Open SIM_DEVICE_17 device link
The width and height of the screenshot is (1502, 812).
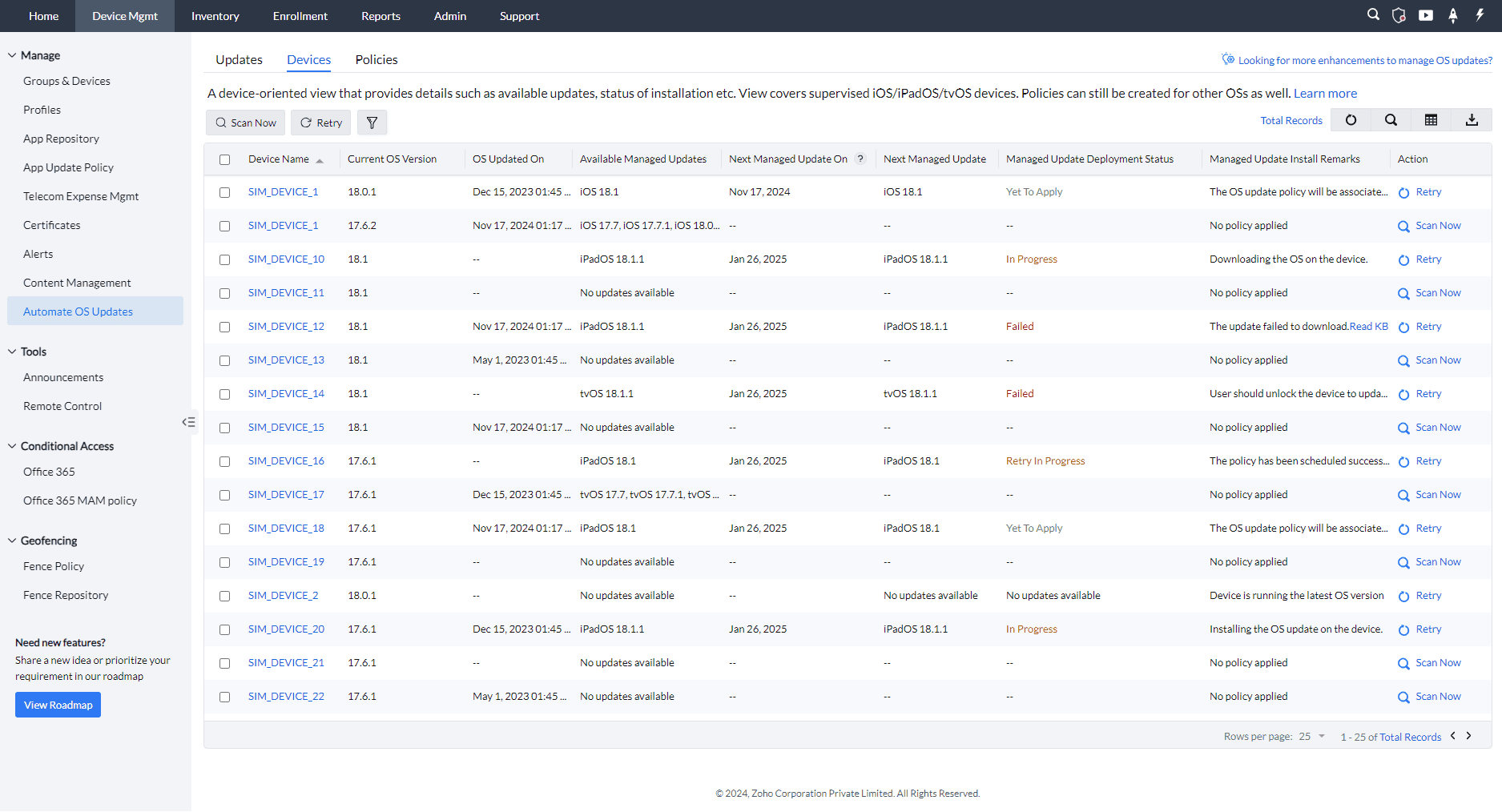(286, 495)
